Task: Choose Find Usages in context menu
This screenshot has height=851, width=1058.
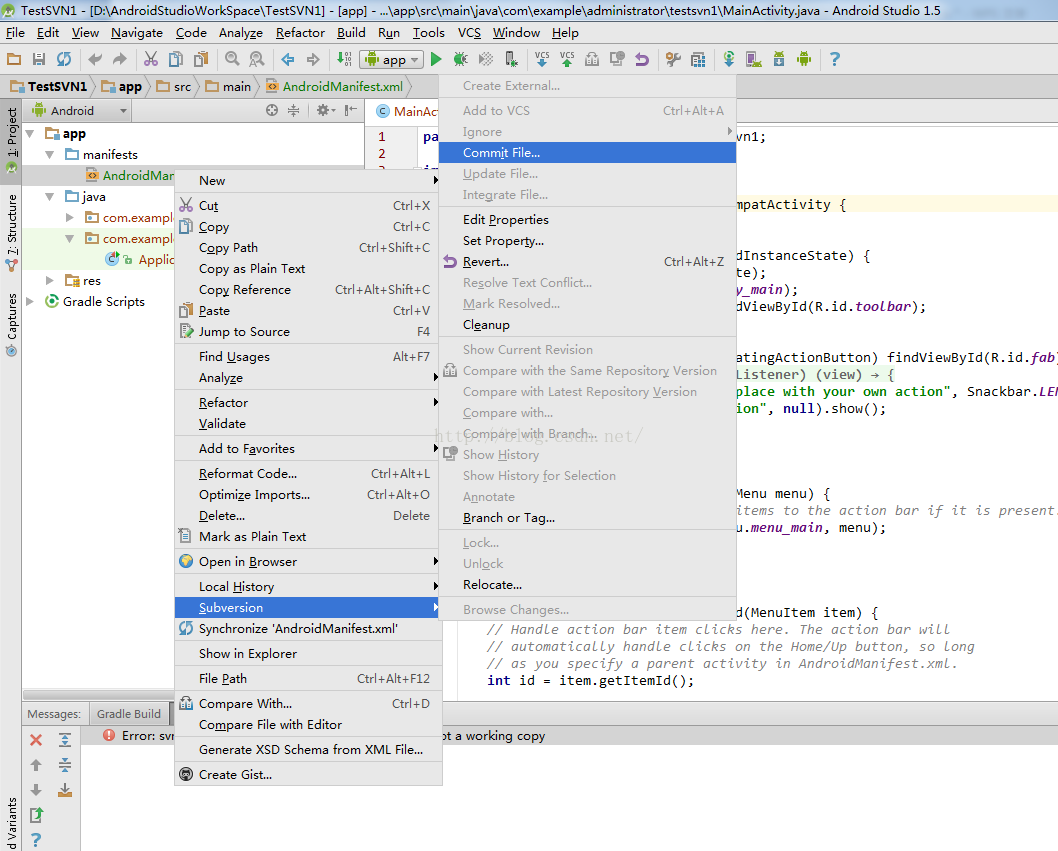Action: click(308, 356)
